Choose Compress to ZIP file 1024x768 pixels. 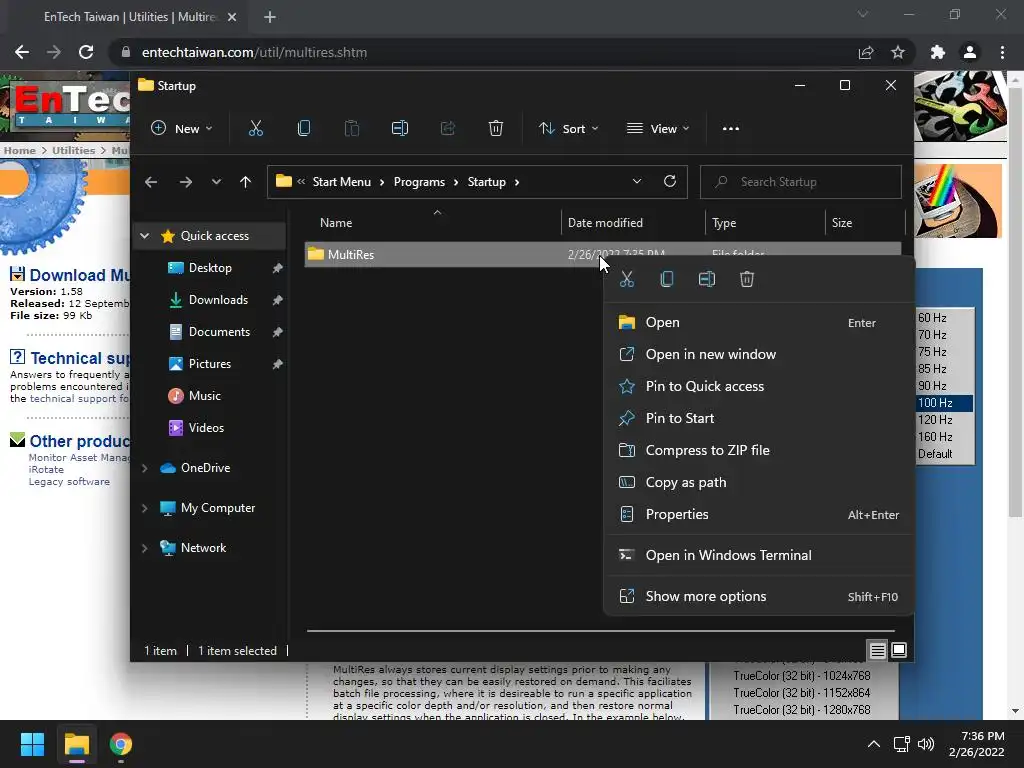coord(758,451)
